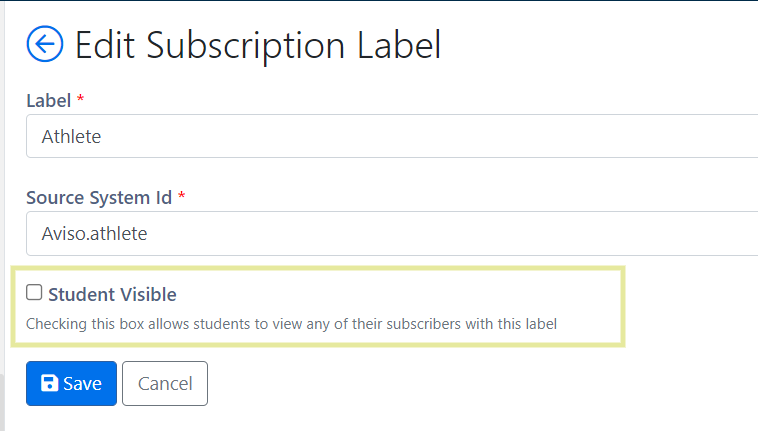Click the Student Visible label text
This screenshot has width=758, height=431.
(x=112, y=294)
